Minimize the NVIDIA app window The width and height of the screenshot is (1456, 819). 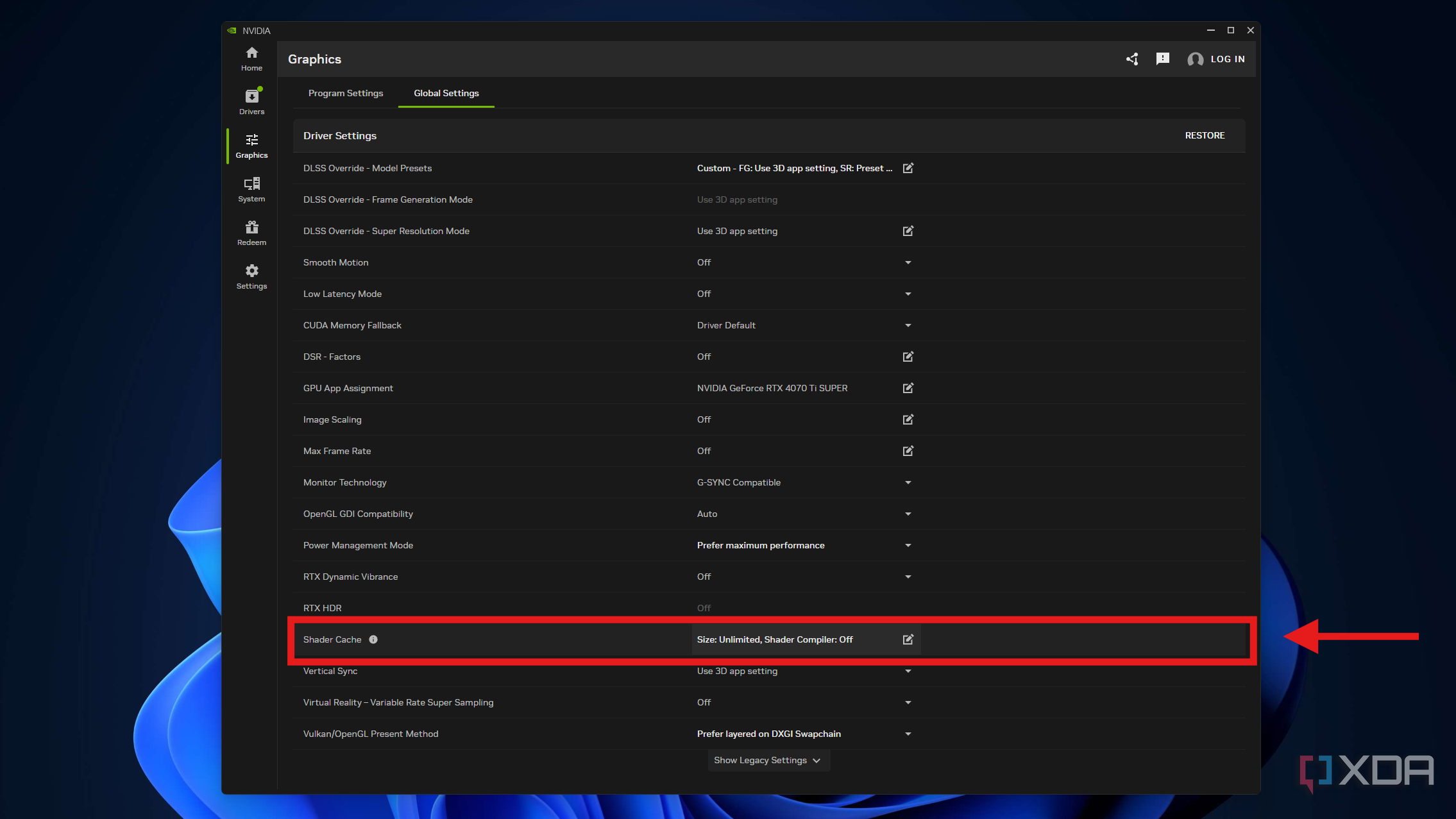pyautogui.click(x=1210, y=30)
